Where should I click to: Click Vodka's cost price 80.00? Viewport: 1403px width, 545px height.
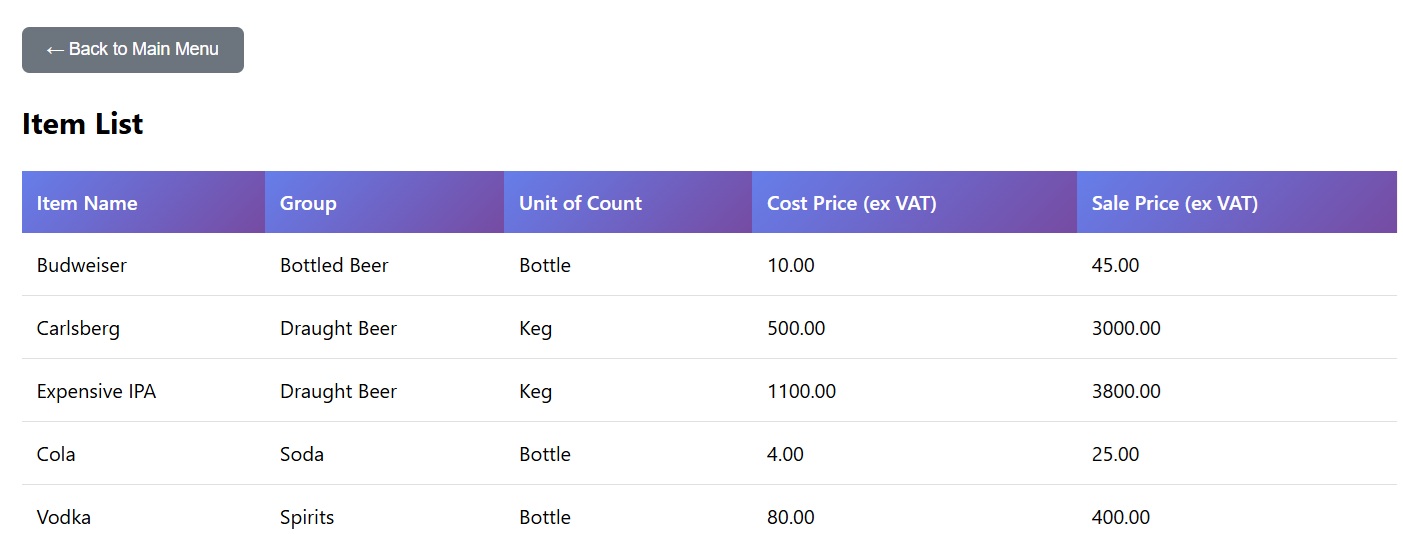(x=790, y=517)
